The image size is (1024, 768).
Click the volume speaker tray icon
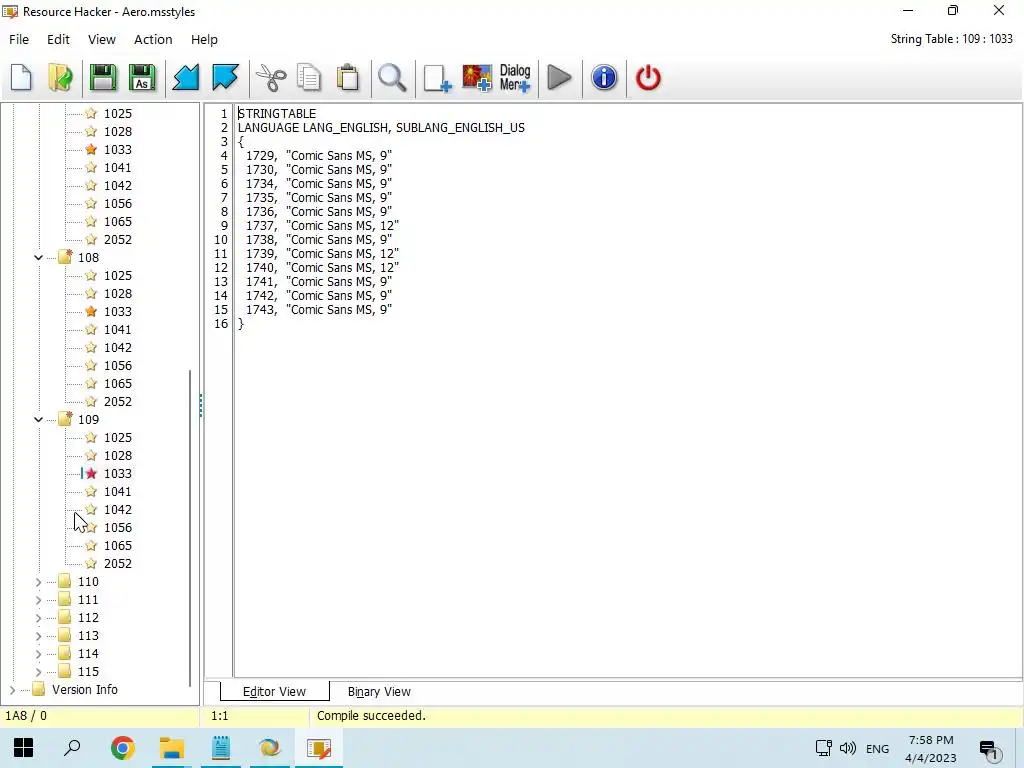(x=848, y=748)
